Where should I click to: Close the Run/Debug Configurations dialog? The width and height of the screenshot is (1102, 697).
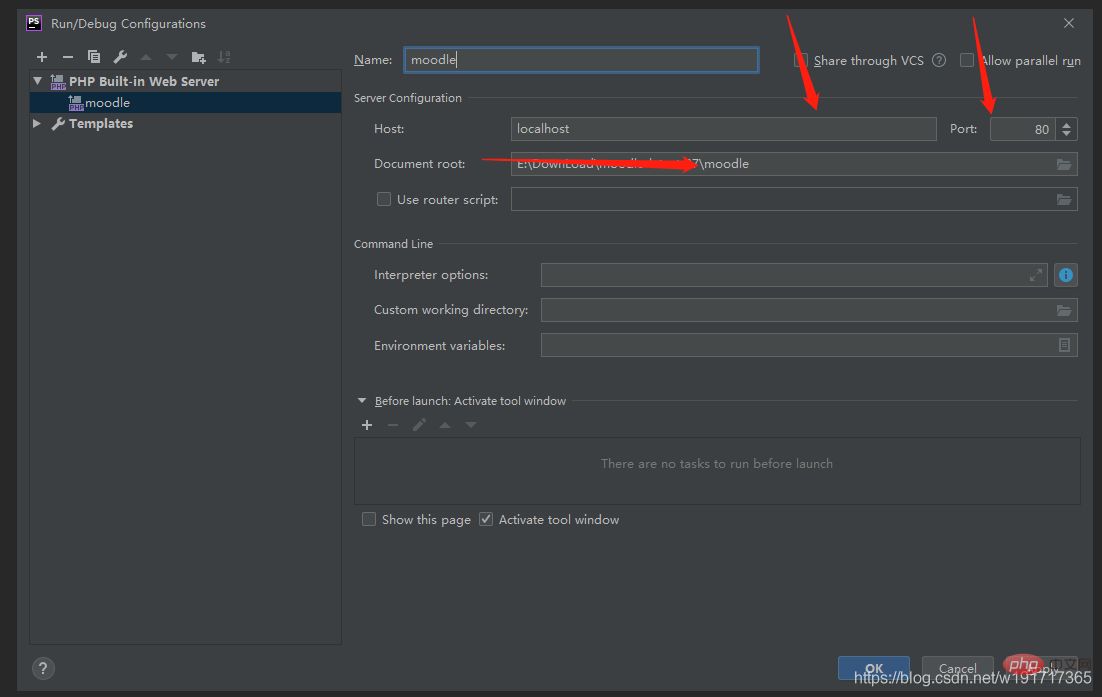coord(1069,23)
